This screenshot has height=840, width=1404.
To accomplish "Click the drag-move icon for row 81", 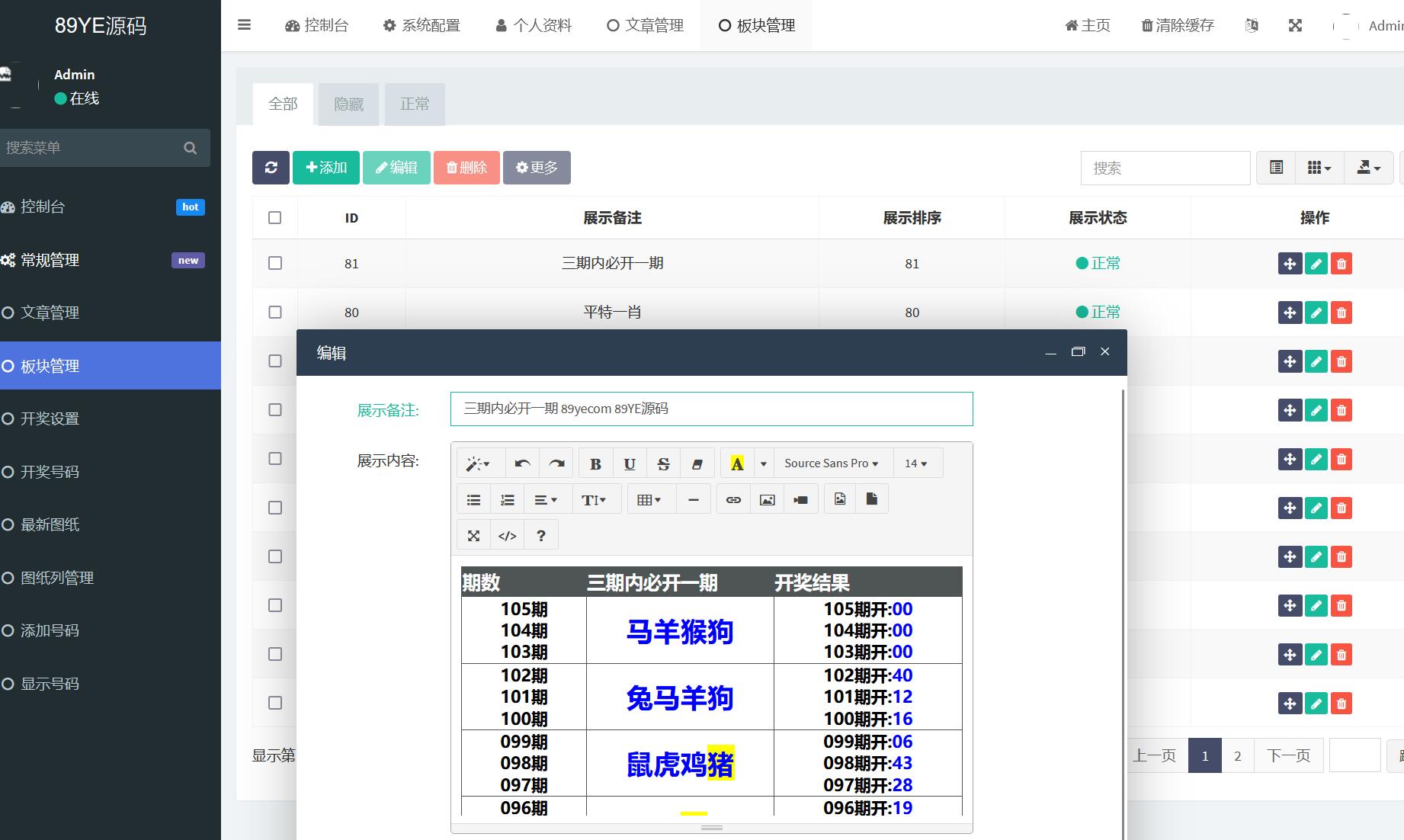I will (x=1290, y=264).
